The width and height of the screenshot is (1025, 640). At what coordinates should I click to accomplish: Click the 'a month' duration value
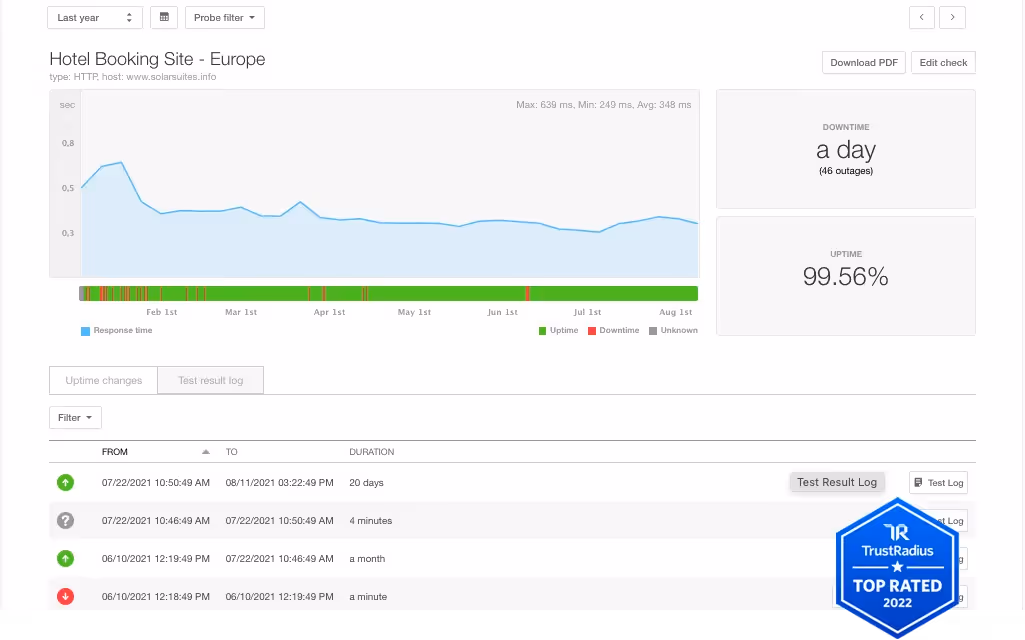tap(367, 559)
